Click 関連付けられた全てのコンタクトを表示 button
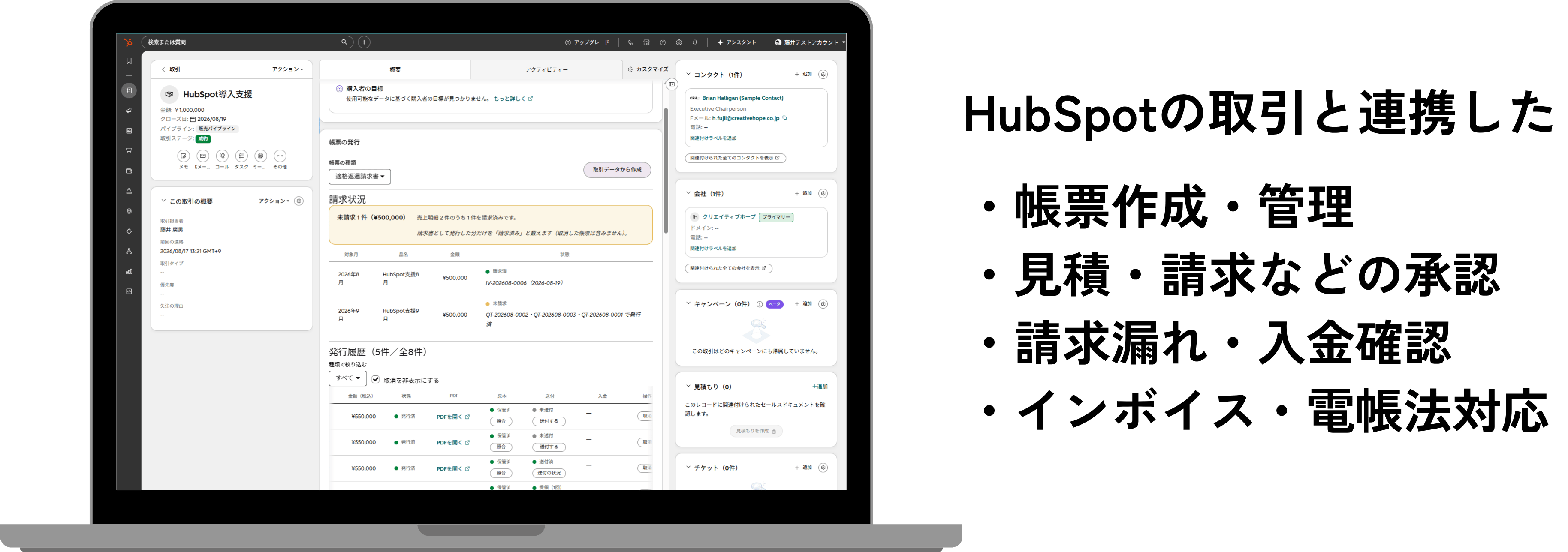 [735, 158]
